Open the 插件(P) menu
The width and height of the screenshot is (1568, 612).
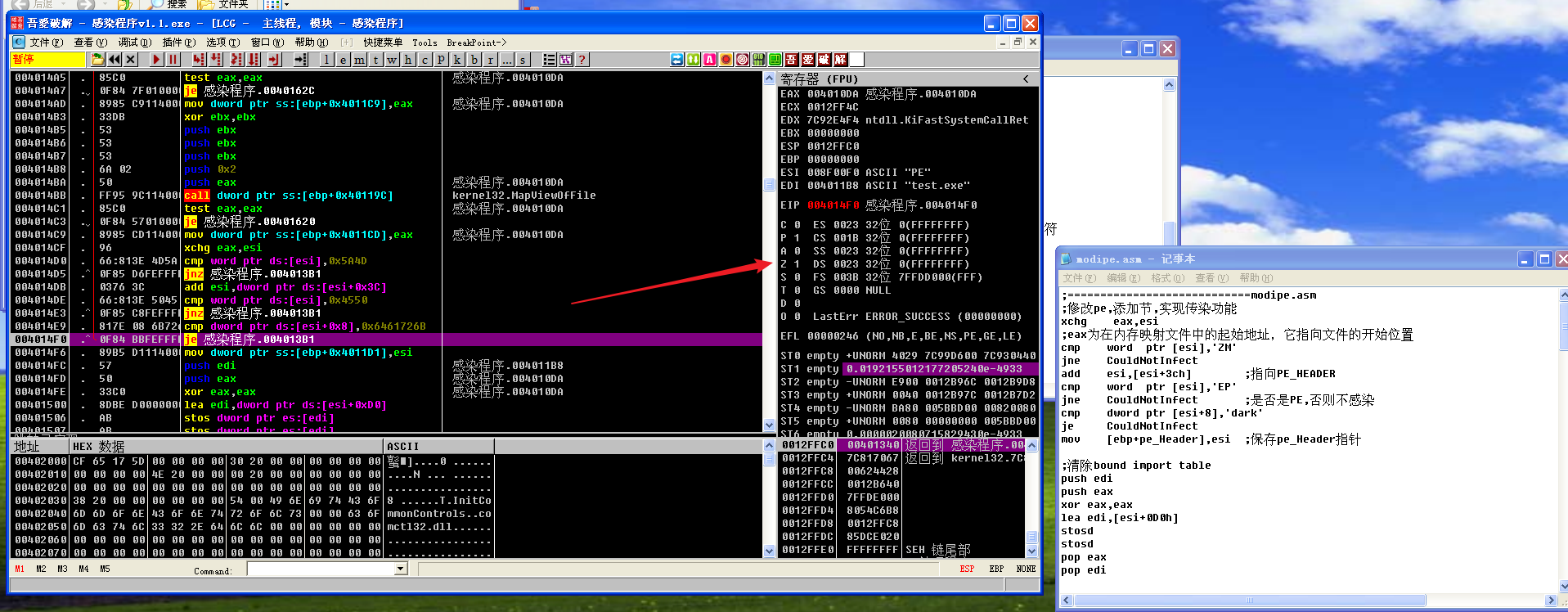pos(178,42)
